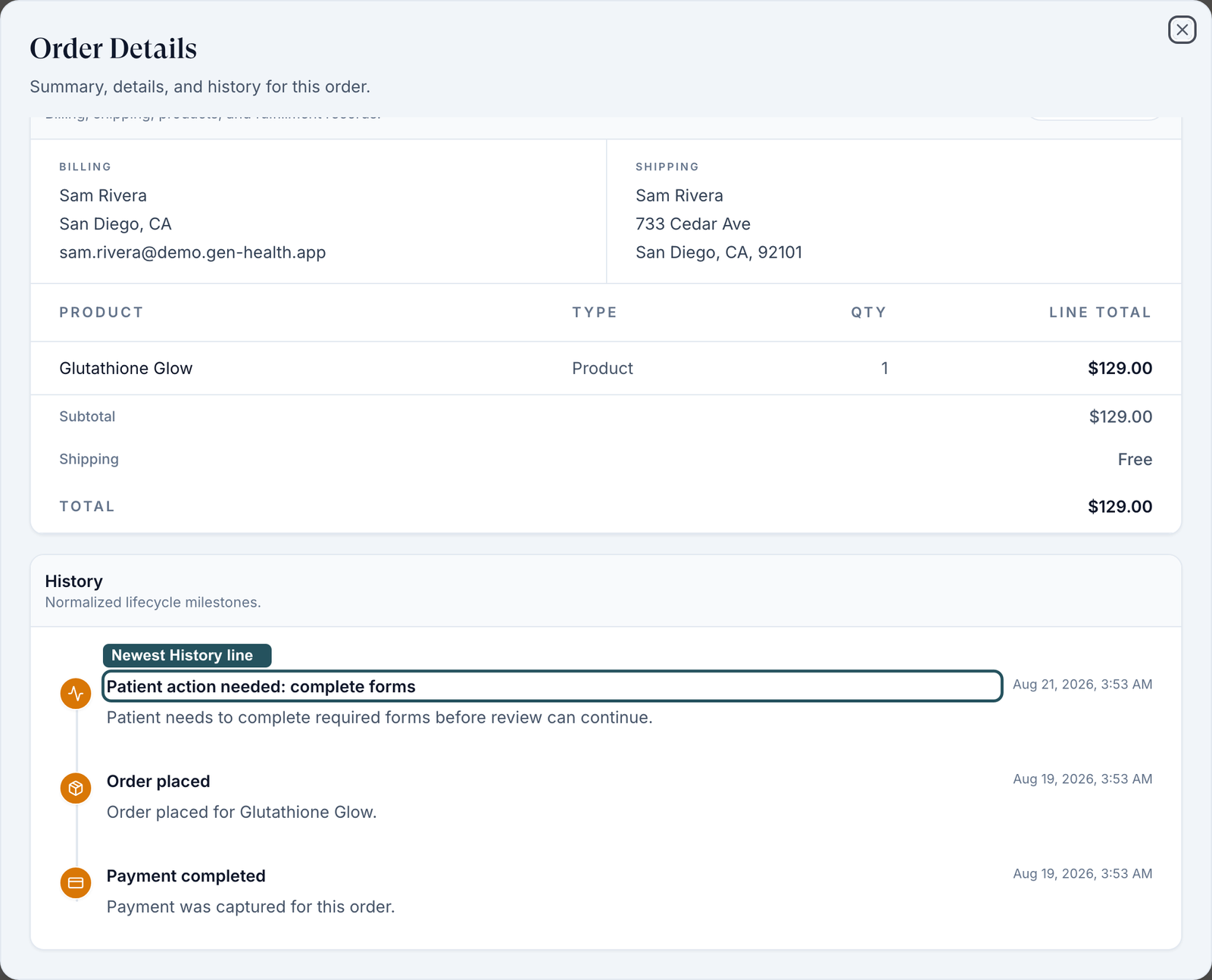Click the timestamp next to Order placed

[1082, 779]
